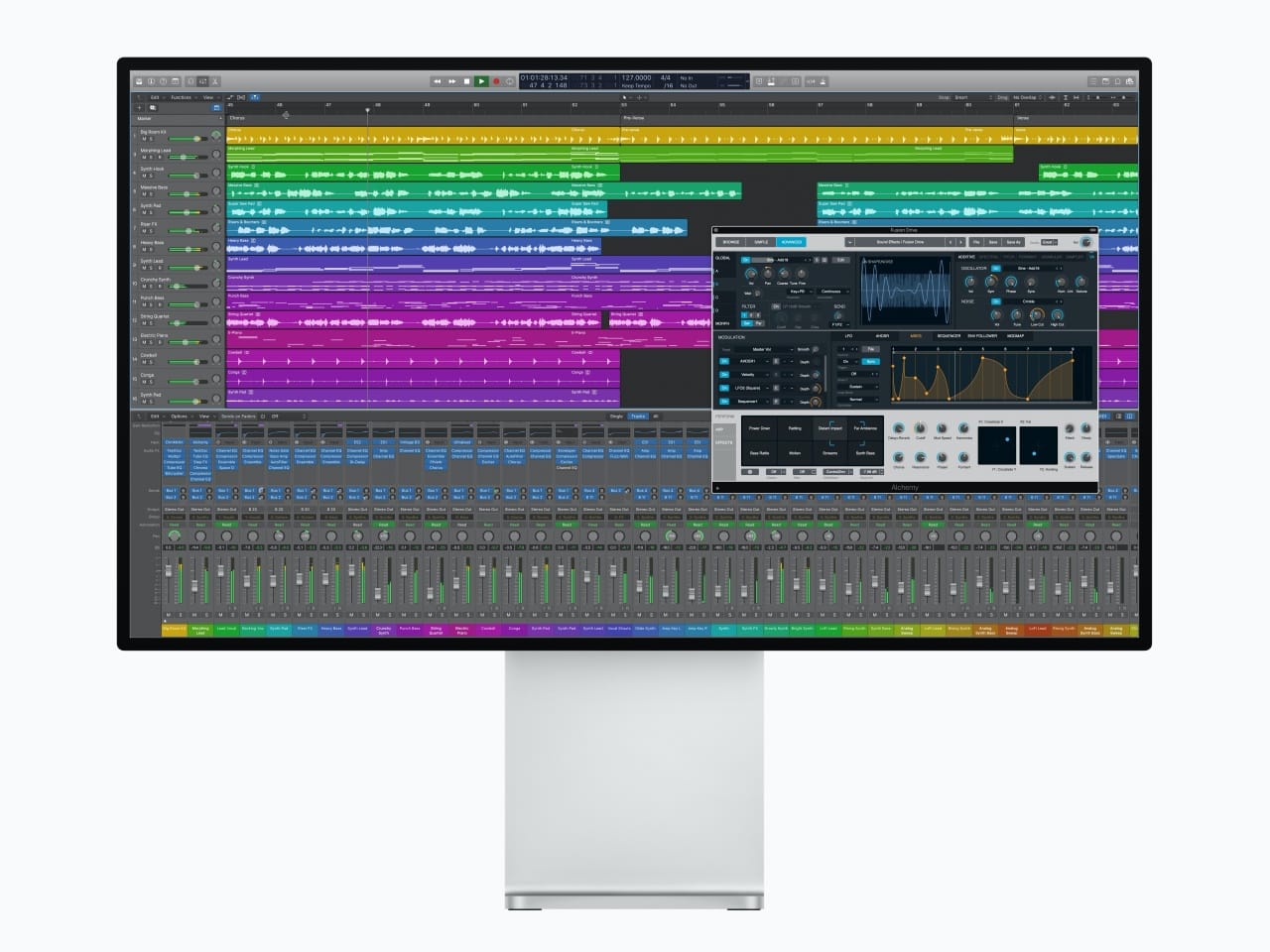1270x952 pixels.
Task: Select the AHDSR modulation tab
Action: pos(882,336)
